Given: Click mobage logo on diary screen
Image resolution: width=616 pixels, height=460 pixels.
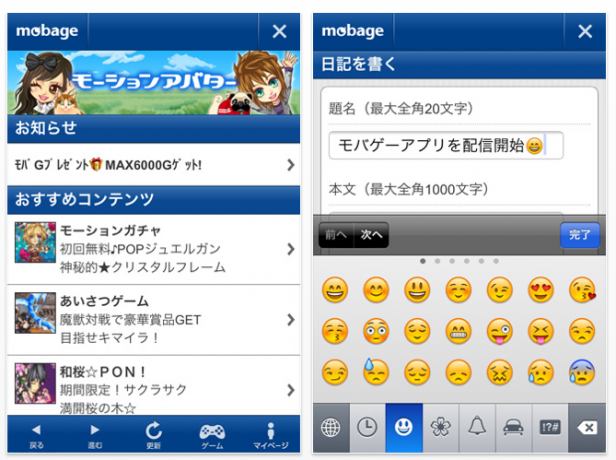Looking at the screenshot, I should pyautogui.click(x=353, y=31).
